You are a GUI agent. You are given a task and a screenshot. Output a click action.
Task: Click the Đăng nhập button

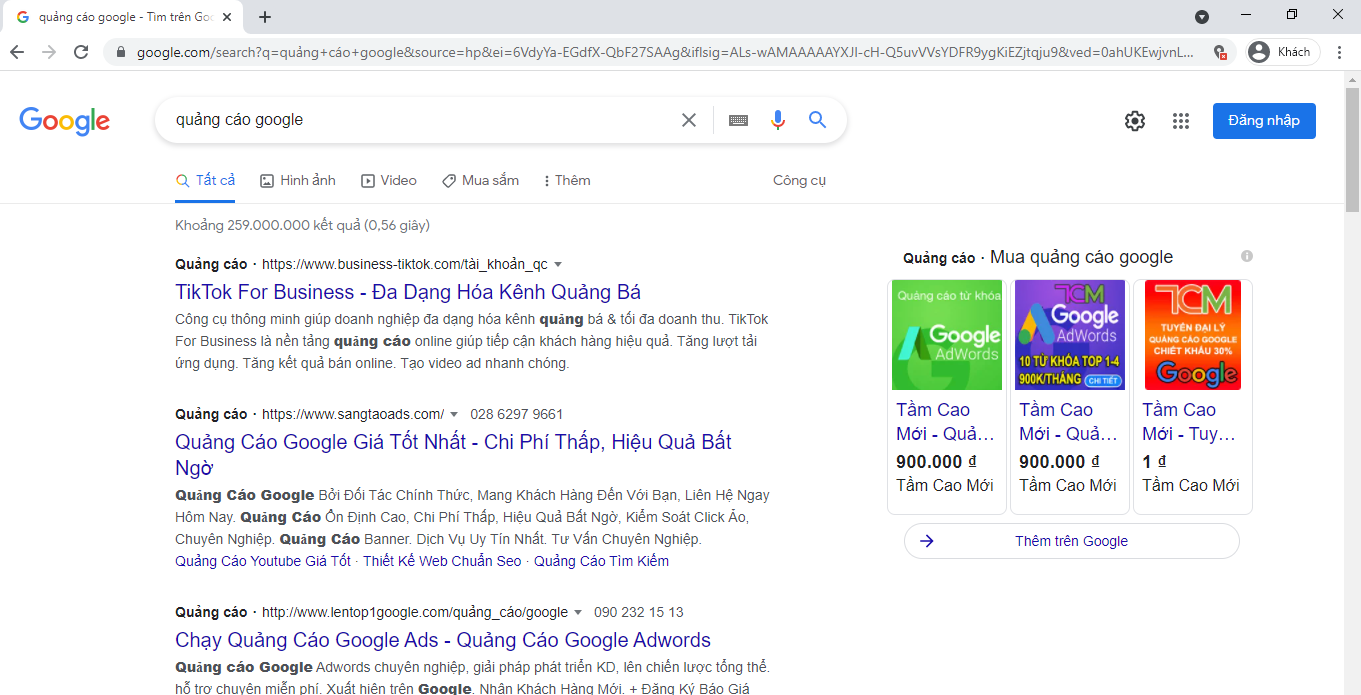click(x=1264, y=121)
